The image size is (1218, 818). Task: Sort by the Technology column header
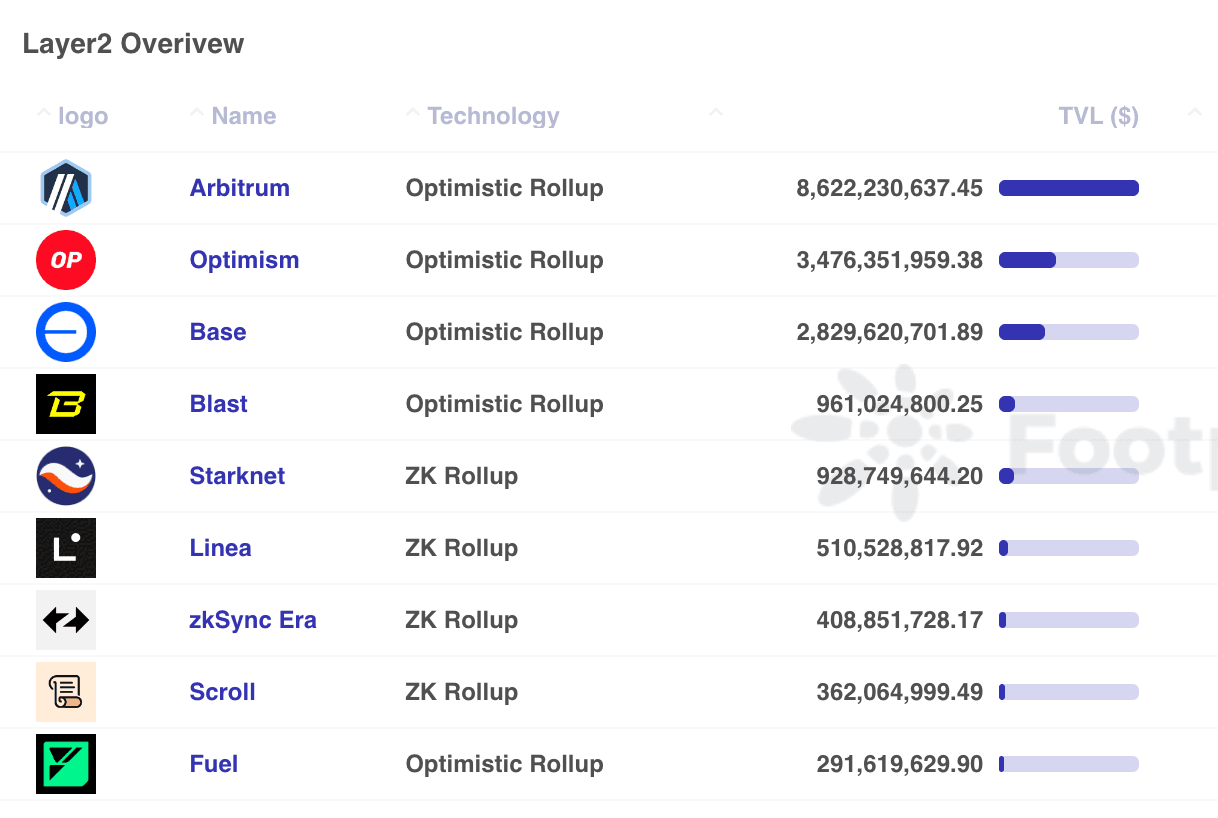click(x=493, y=117)
